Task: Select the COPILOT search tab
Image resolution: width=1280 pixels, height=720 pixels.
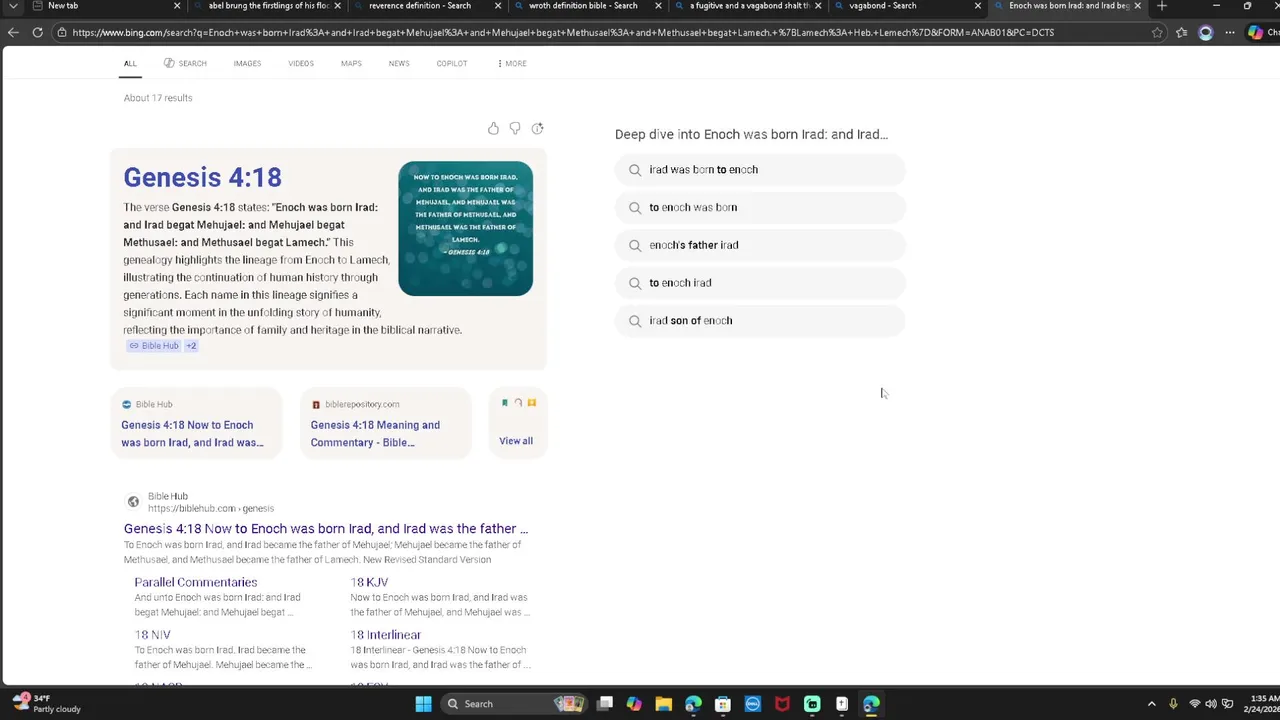Action: point(452,63)
